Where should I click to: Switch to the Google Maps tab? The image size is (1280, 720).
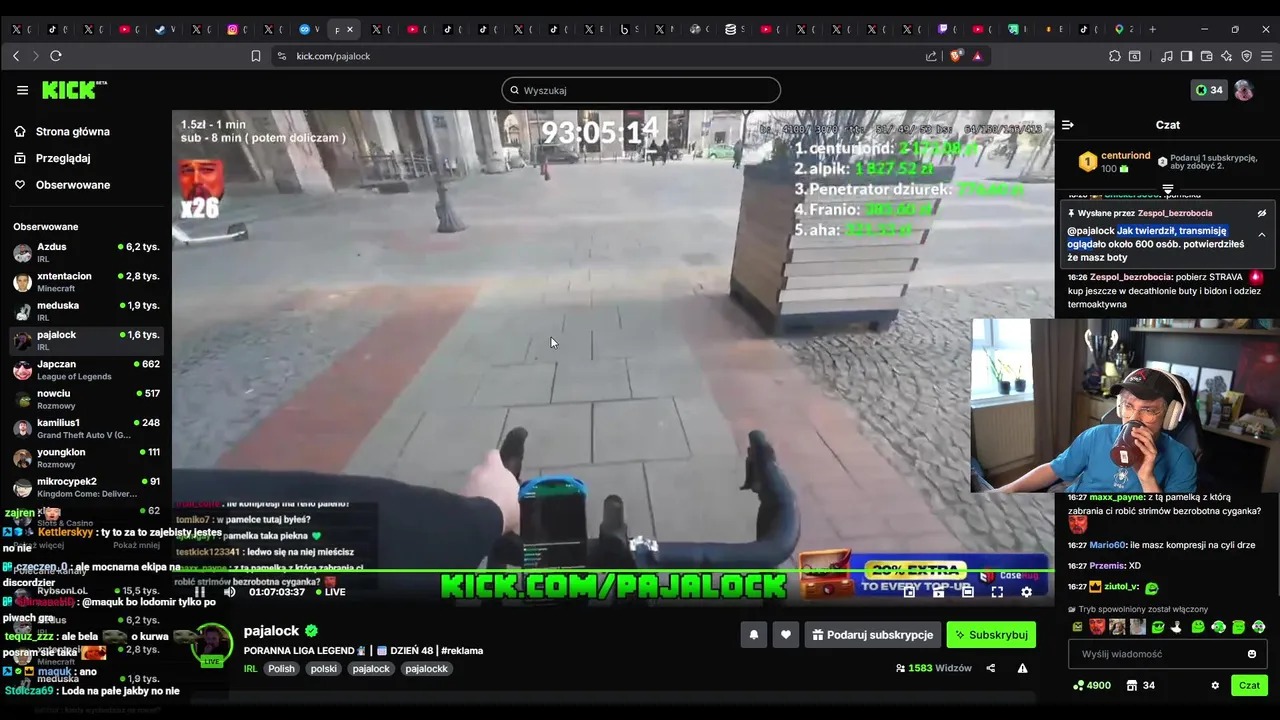point(1123,29)
